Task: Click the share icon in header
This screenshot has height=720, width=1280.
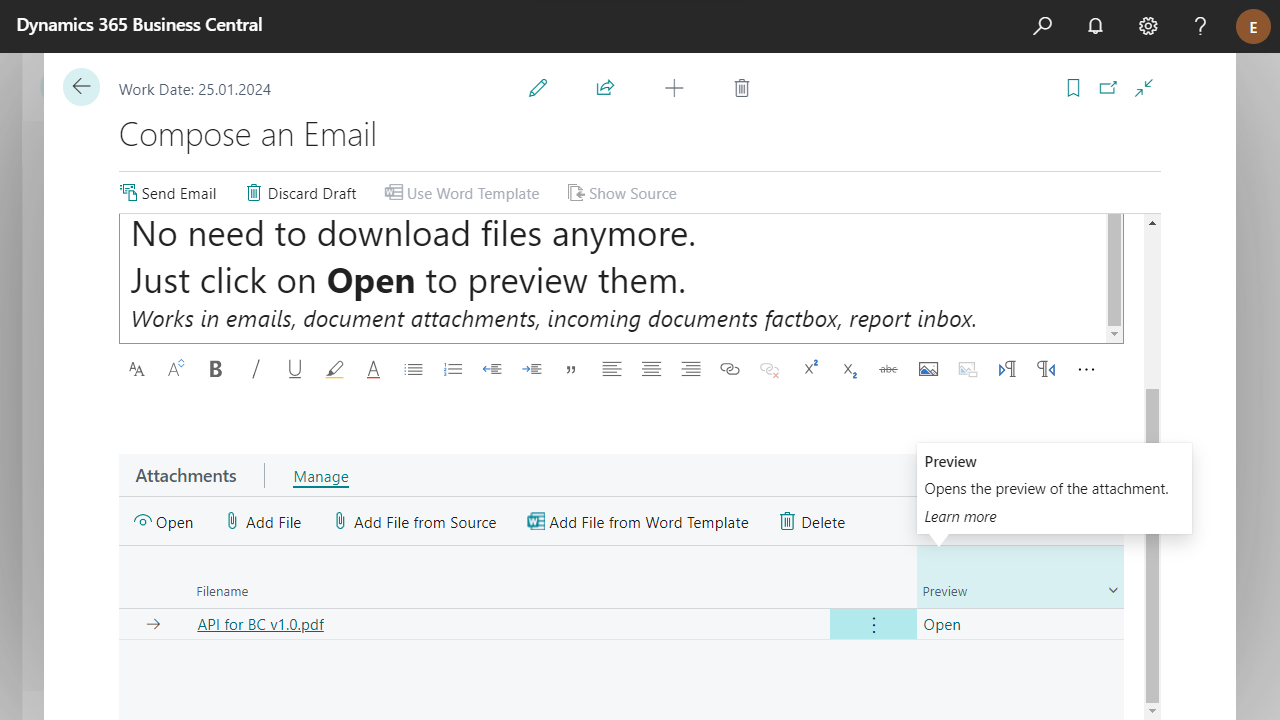Action: (x=605, y=88)
